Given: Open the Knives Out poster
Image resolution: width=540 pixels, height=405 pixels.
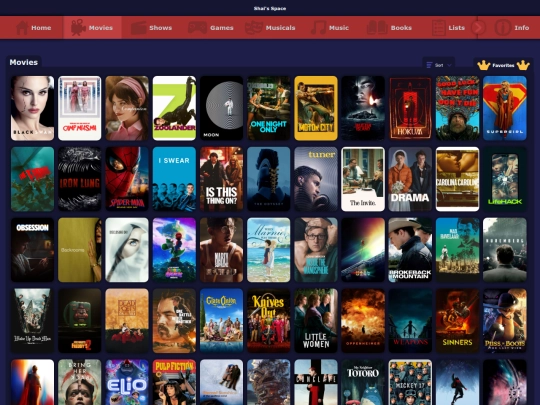Looking at the screenshot, I should tap(269, 321).
